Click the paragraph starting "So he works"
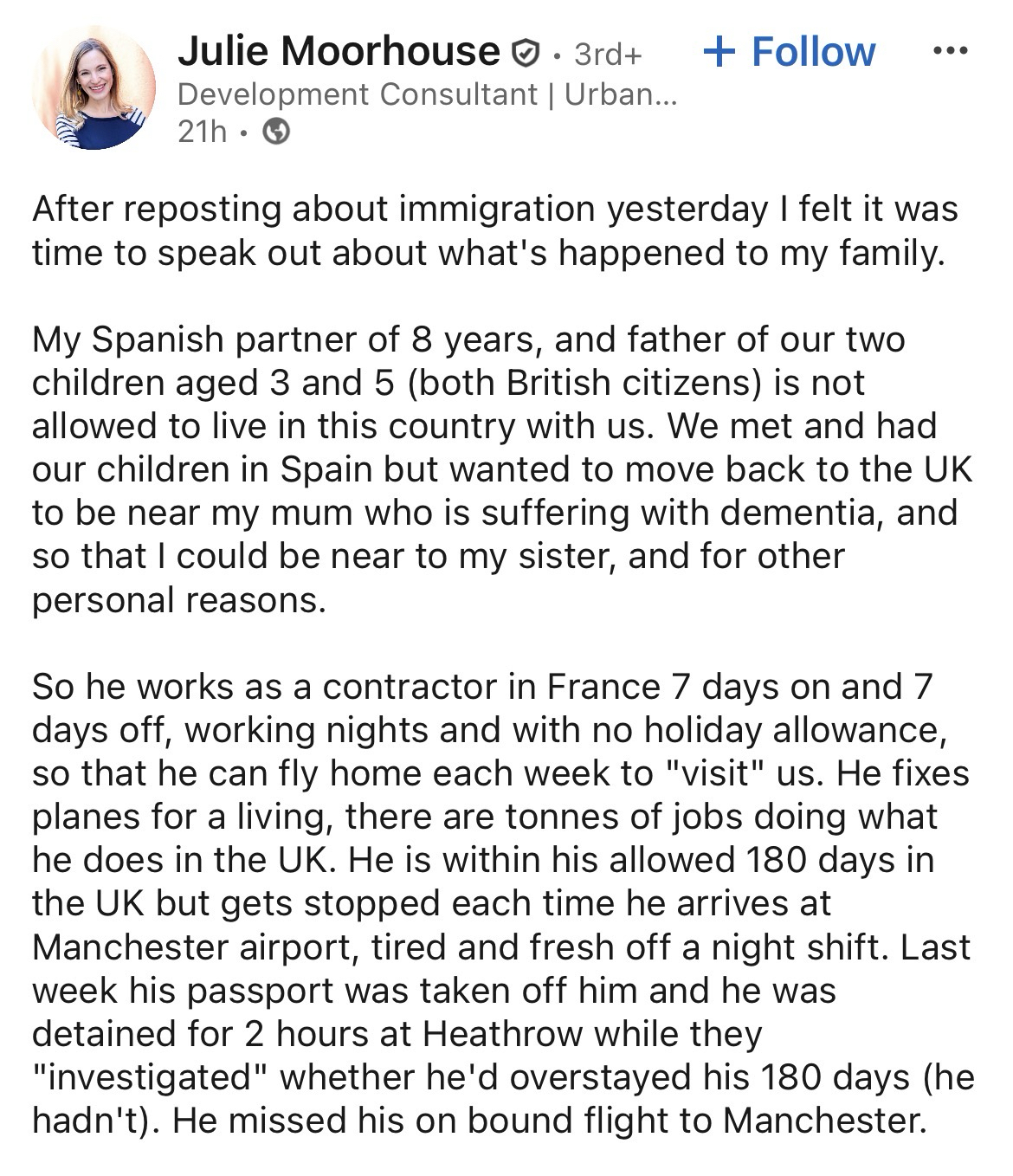Screen dimensions: 1013x1176 coord(502,903)
